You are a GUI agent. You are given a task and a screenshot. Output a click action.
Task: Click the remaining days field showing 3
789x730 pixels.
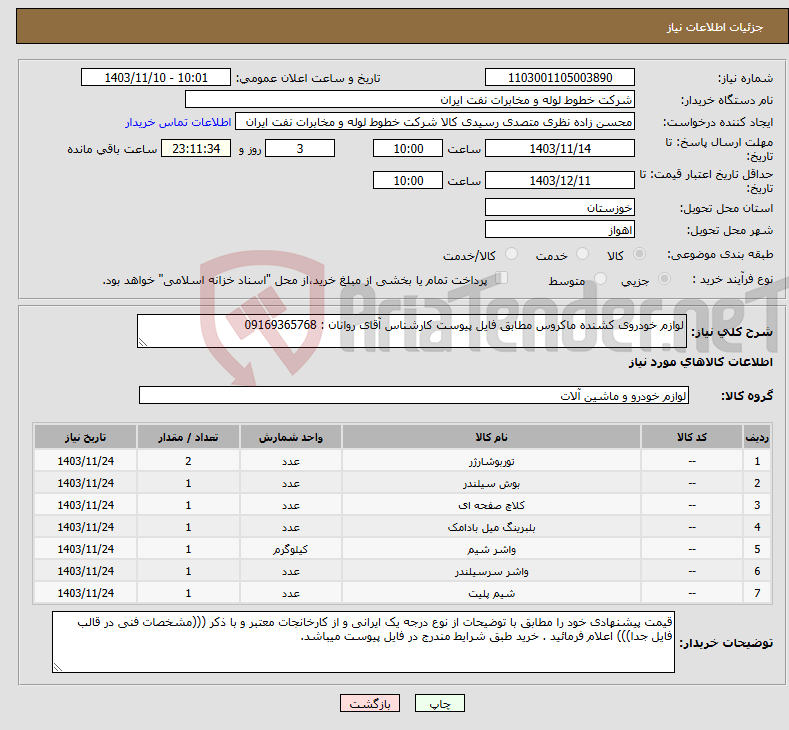point(300,148)
